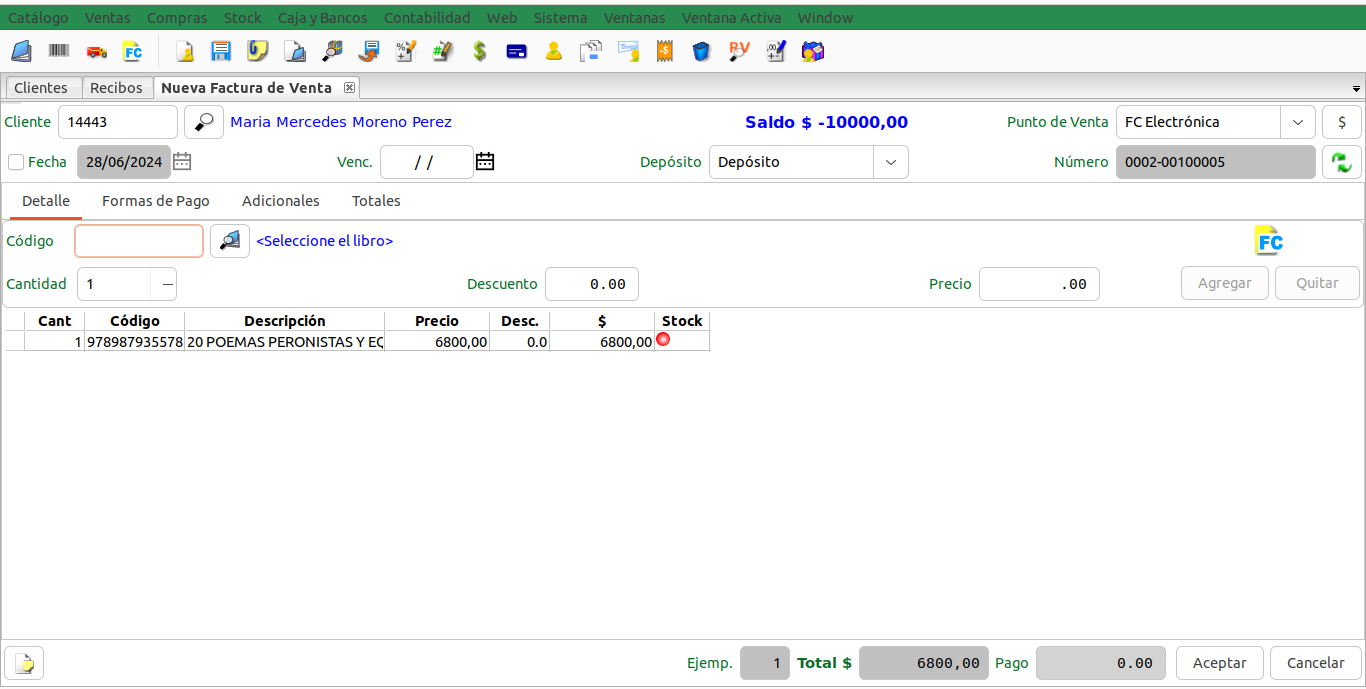Click the dark blue credit card icon
Screen dimensions: 1366x689
pos(517,51)
